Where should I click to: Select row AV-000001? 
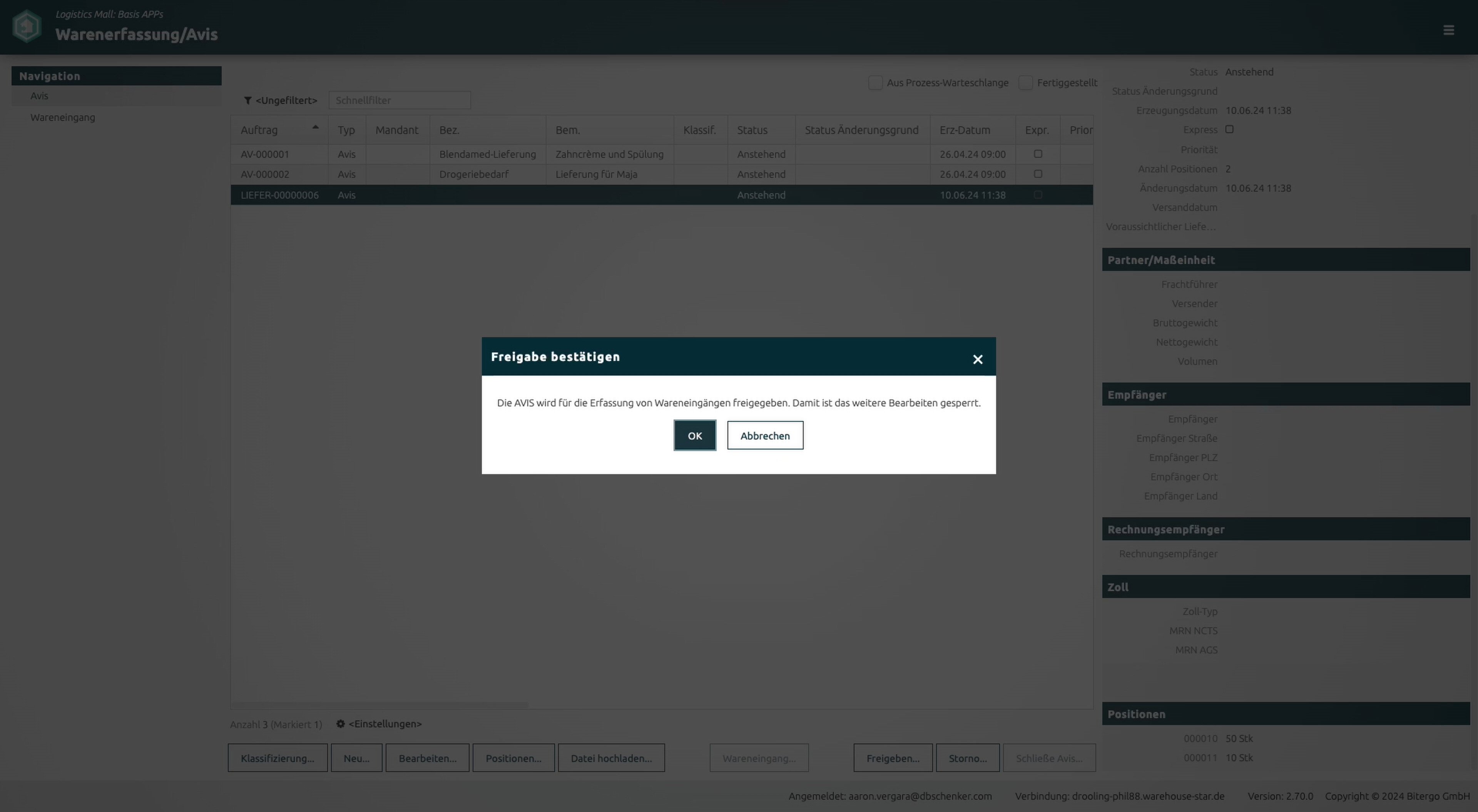point(662,154)
